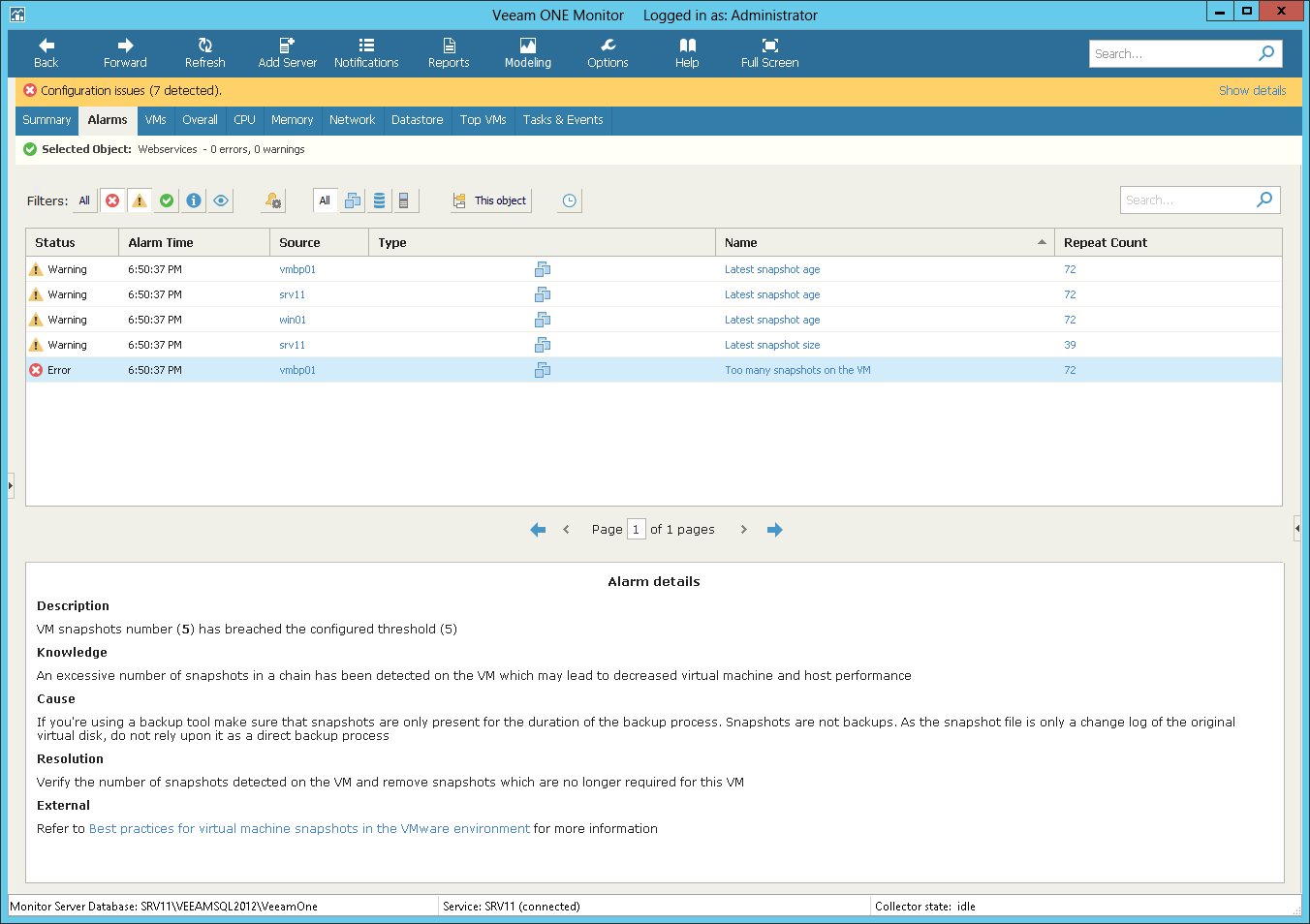Image resolution: width=1310 pixels, height=924 pixels.
Task: Toggle the This object scope button
Action: click(490, 200)
